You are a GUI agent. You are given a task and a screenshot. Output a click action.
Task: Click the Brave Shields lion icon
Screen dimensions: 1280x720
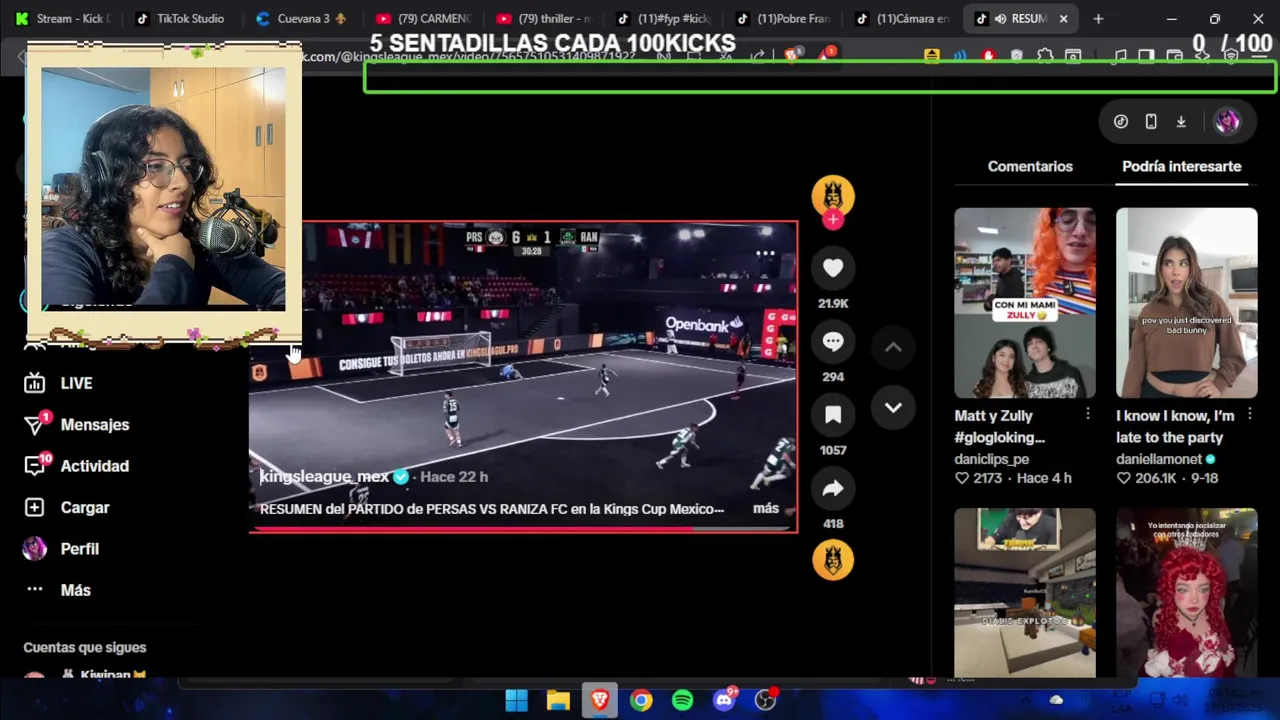click(x=792, y=55)
